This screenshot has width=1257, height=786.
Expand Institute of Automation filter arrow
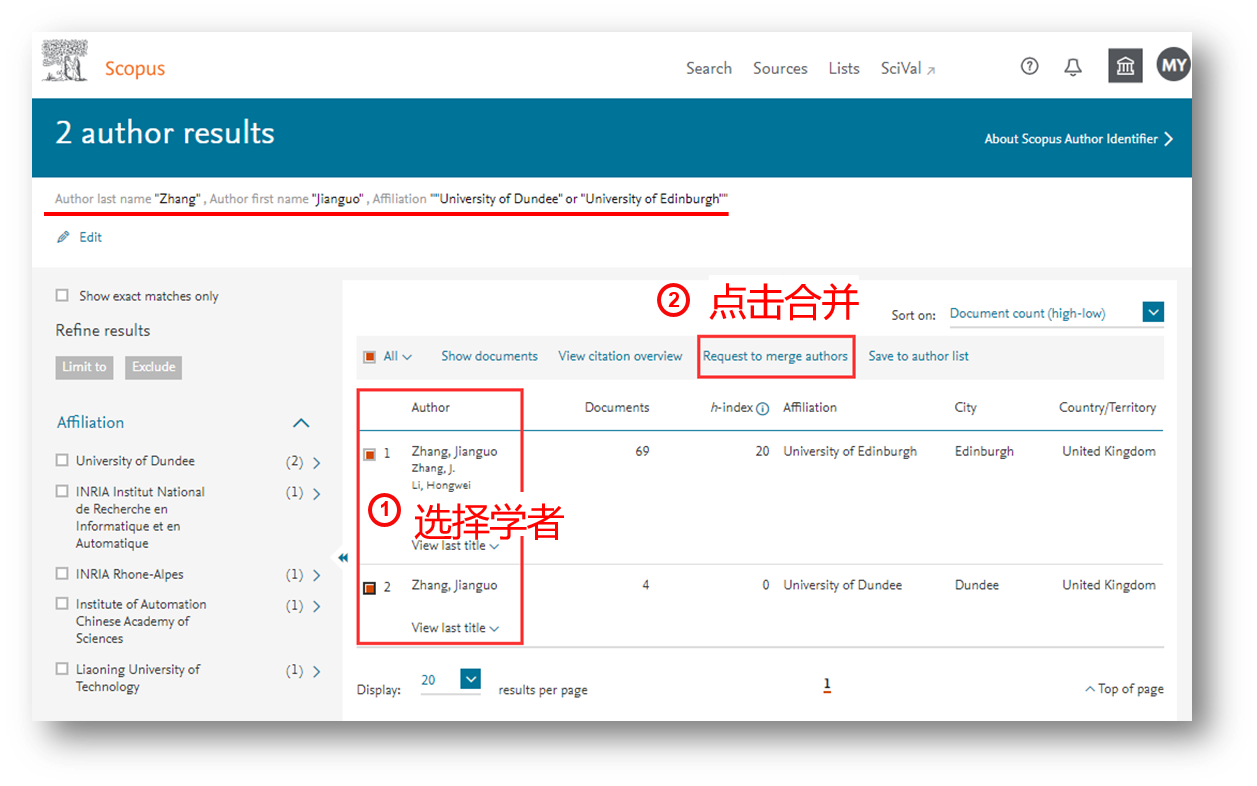317,606
